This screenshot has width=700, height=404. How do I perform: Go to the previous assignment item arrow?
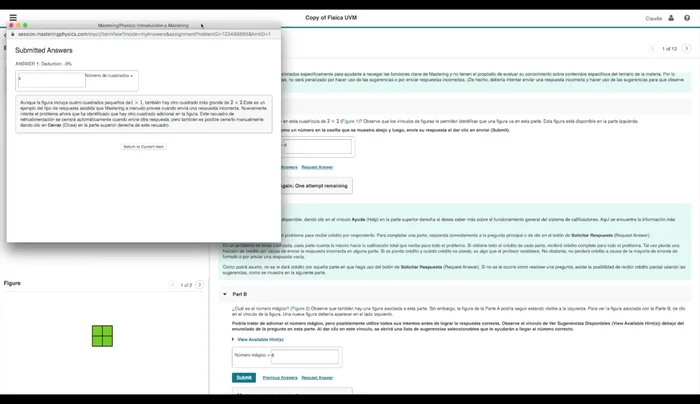tap(652, 48)
